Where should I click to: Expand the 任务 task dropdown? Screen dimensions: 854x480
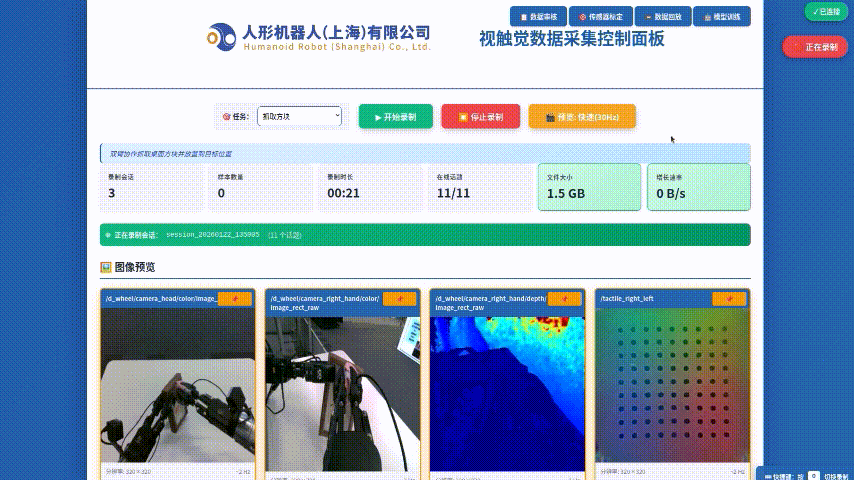[x=299, y=116]
